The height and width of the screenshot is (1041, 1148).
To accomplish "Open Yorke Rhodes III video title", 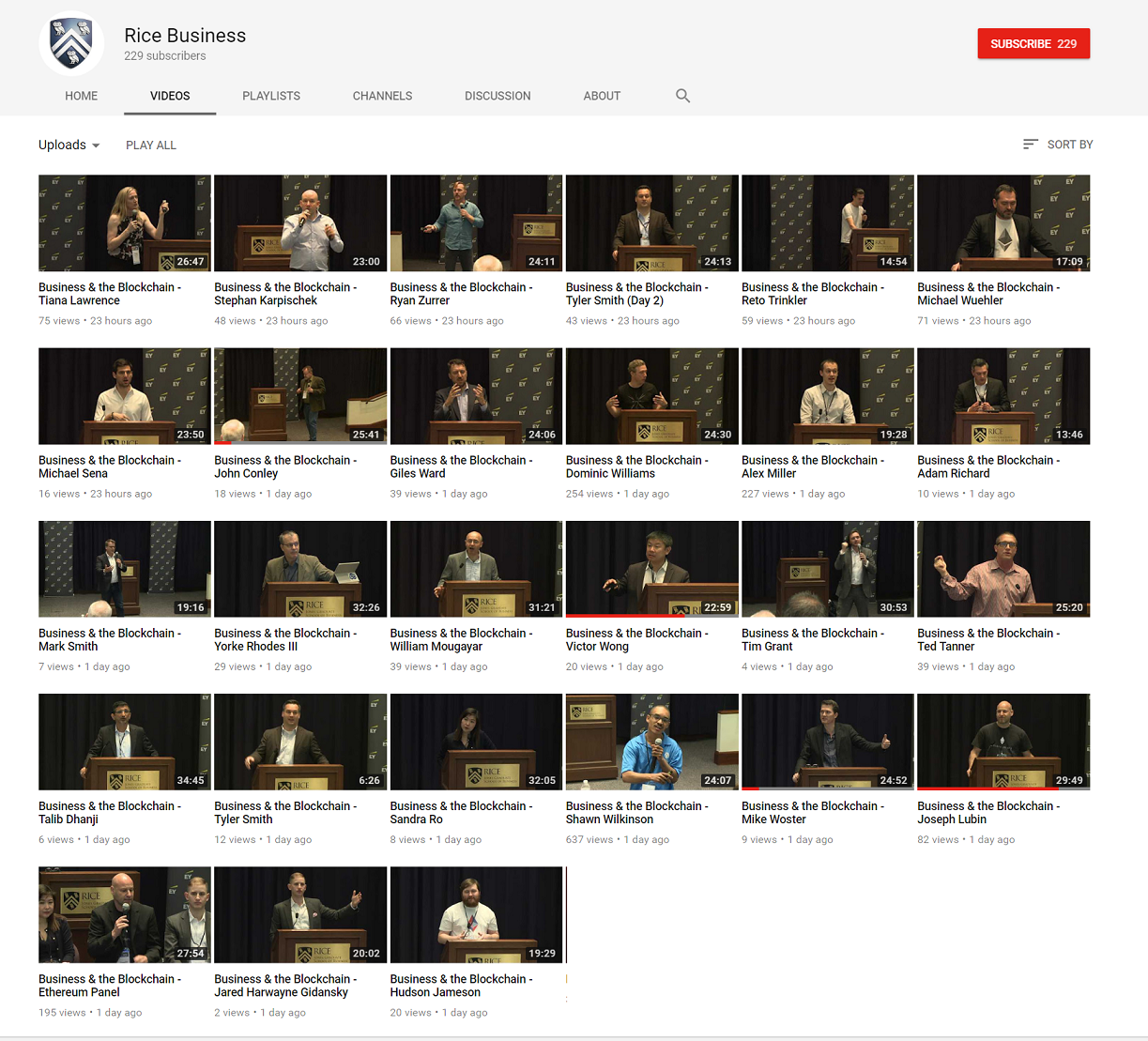I will pyautogui.click(x=285, y=639).
